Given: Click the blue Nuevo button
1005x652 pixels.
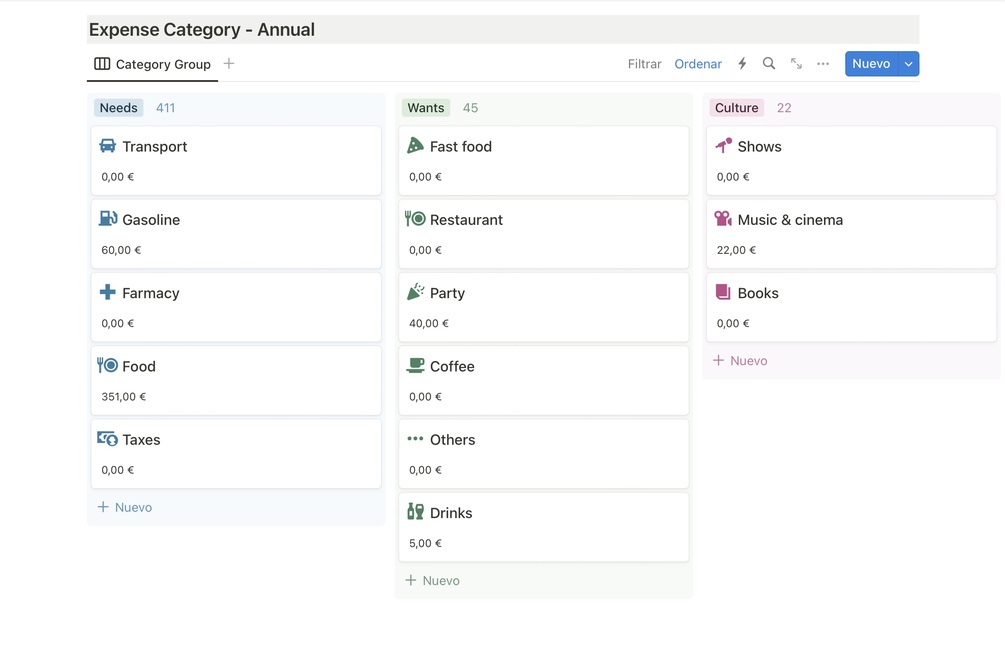Looking at the screenshot, I should [x=870, y=64].
